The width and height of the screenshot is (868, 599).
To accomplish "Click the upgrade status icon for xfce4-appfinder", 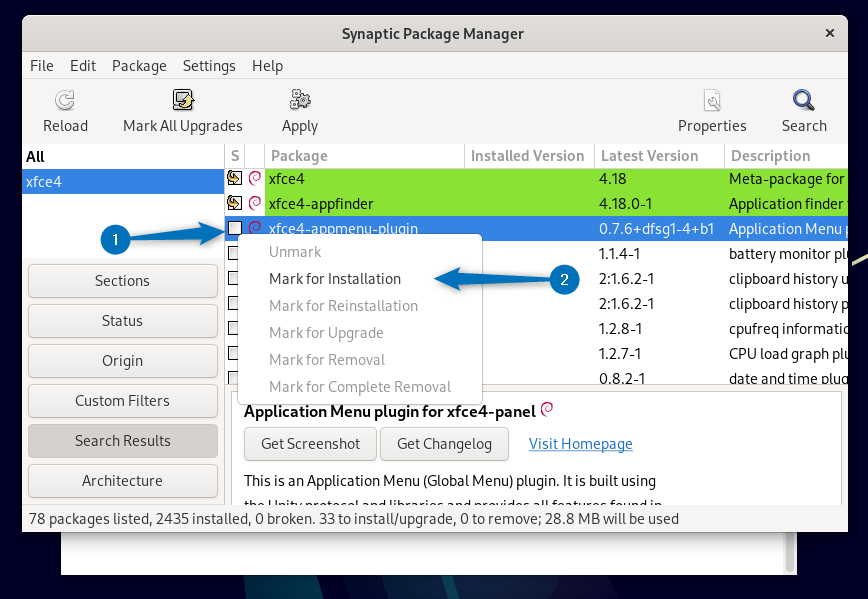I will tap(237, 203).
